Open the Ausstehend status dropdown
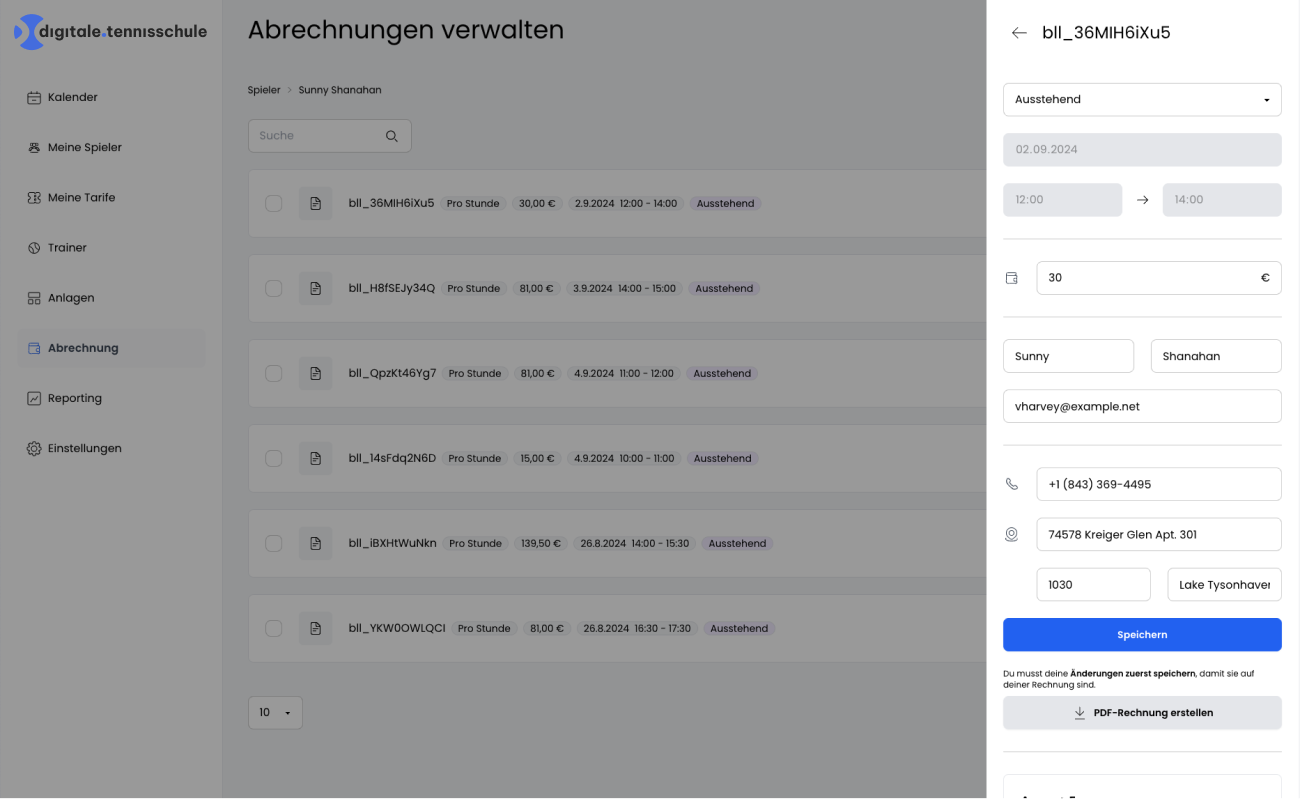 tap(1142, 99)
